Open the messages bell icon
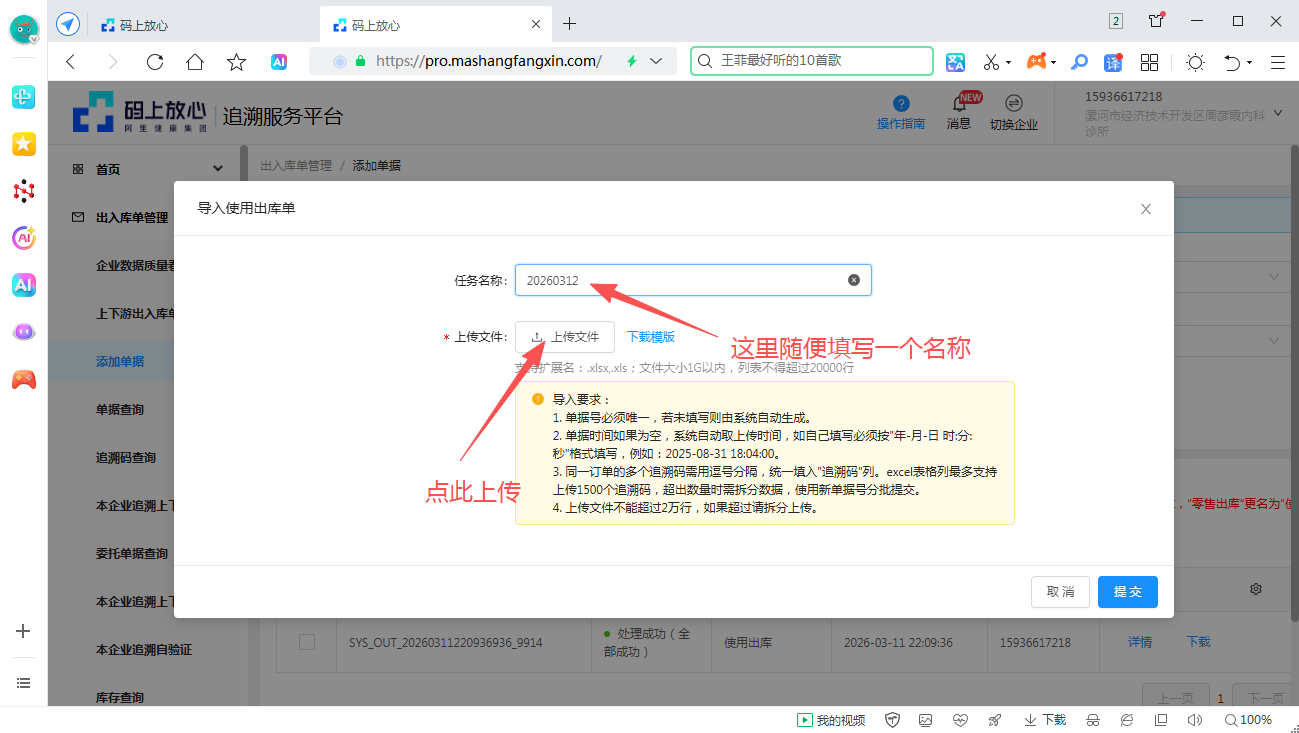 coord(958,104)
